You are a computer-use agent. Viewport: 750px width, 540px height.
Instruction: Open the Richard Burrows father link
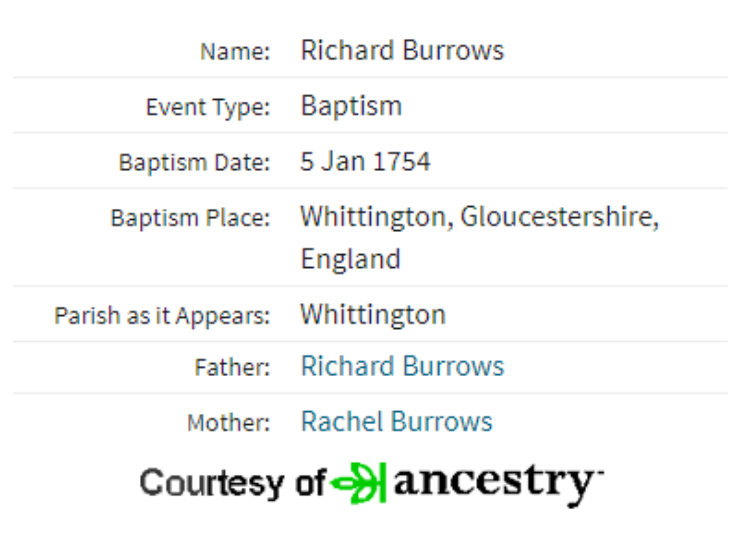click(x=402, y=366)
